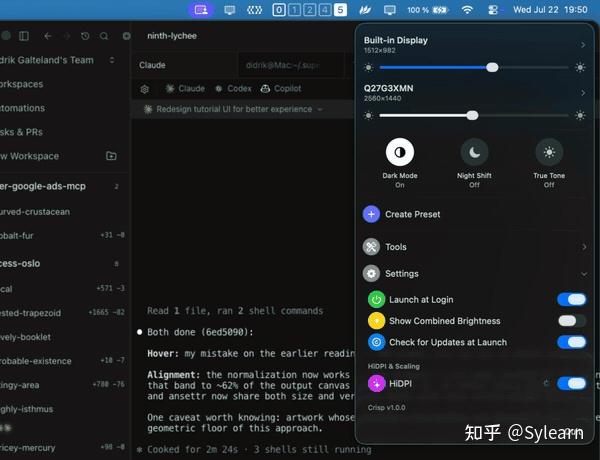This screenshot has width=600, height=460.
Task: Disable Launch at Login switch
Action: [x=572, y=300]
